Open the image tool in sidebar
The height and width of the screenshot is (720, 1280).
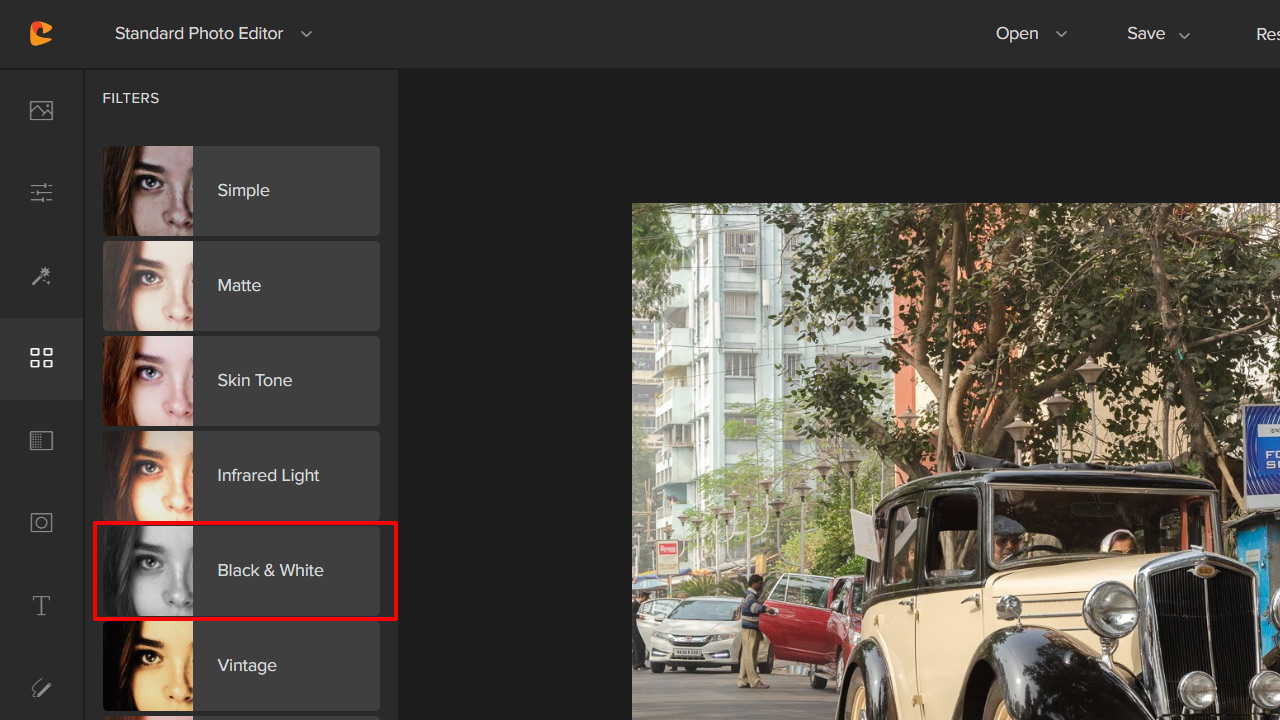(41, 110)
